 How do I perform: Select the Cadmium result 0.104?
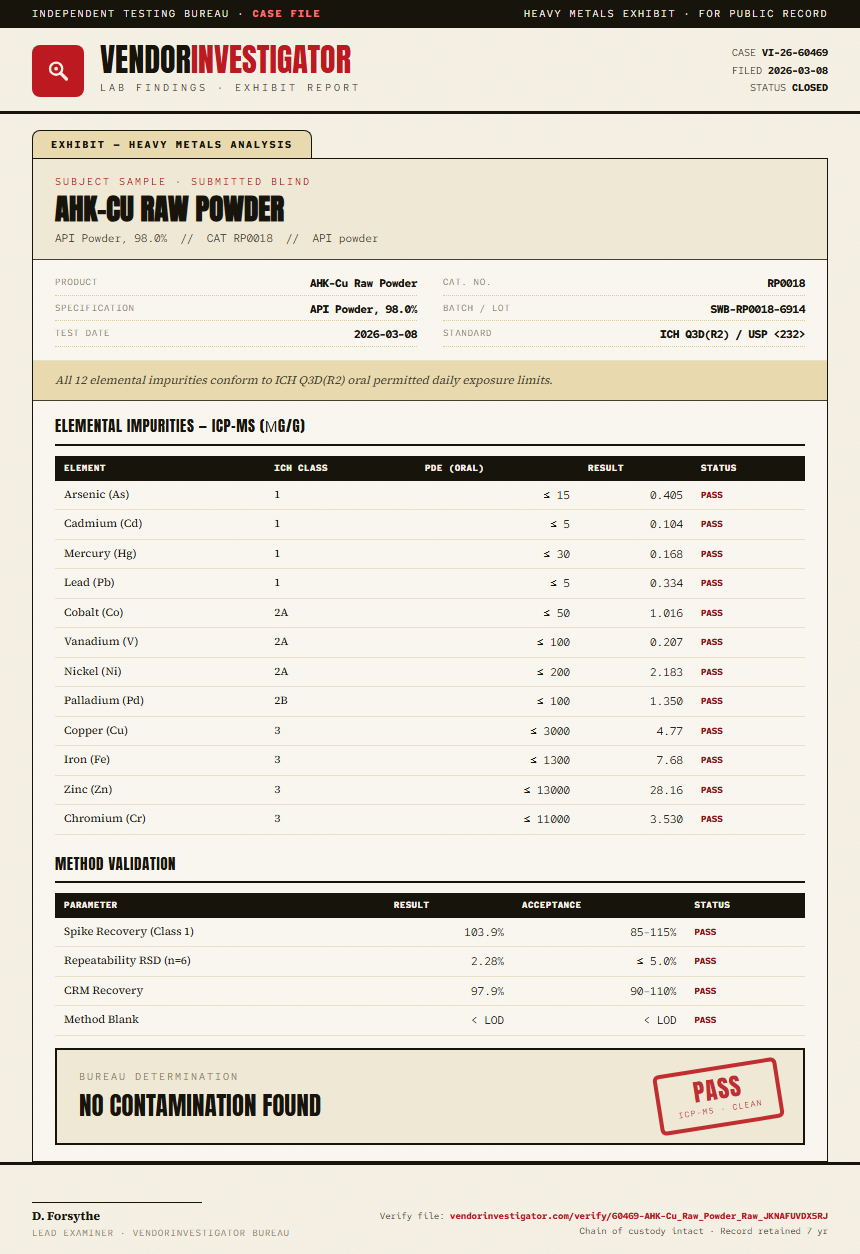coord(667,524)
